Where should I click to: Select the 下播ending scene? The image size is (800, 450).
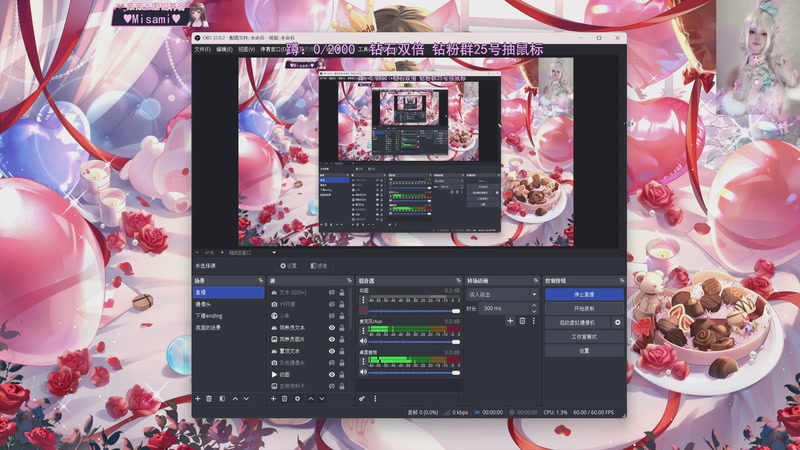point(229,316)
